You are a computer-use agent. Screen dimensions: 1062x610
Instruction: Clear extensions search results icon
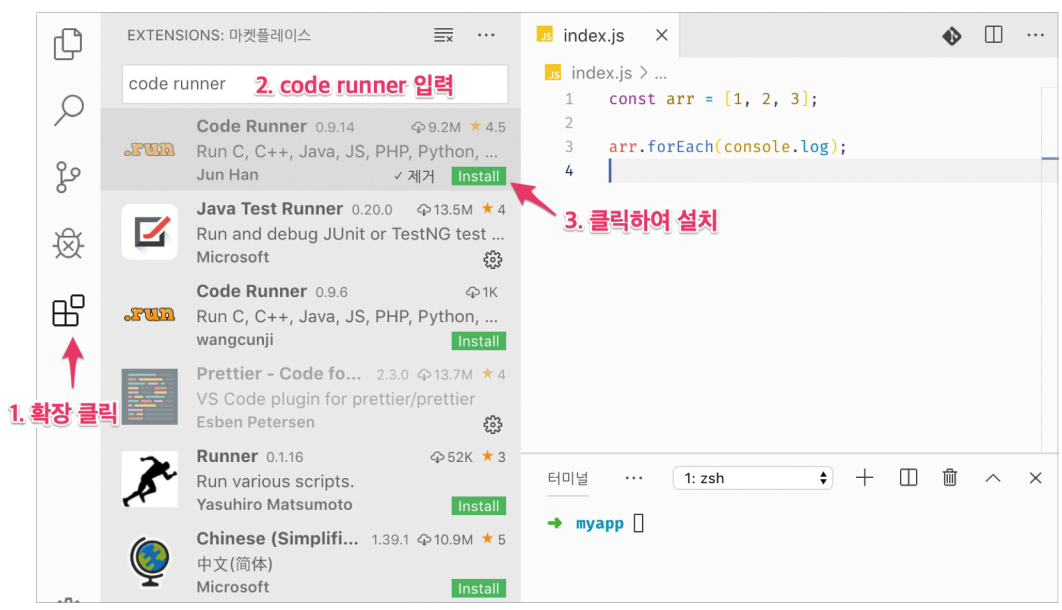click(x=444, y=35)
